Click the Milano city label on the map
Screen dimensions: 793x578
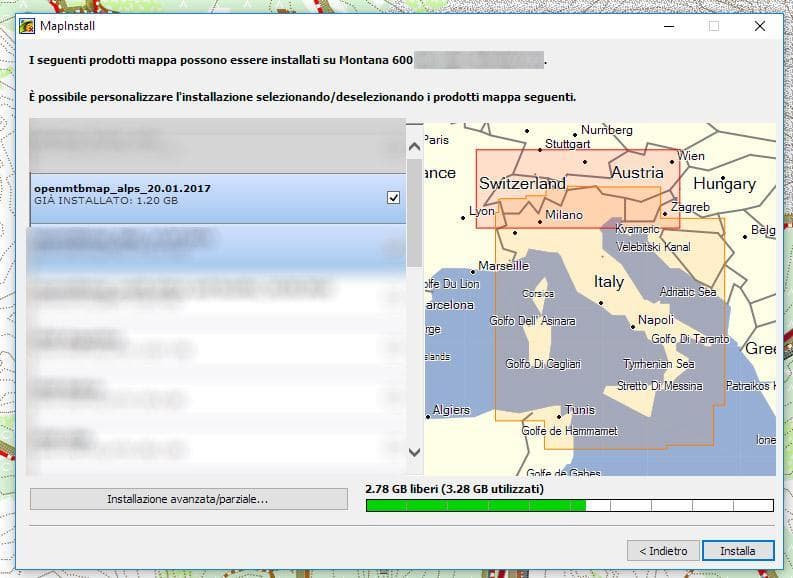point(563,215)
